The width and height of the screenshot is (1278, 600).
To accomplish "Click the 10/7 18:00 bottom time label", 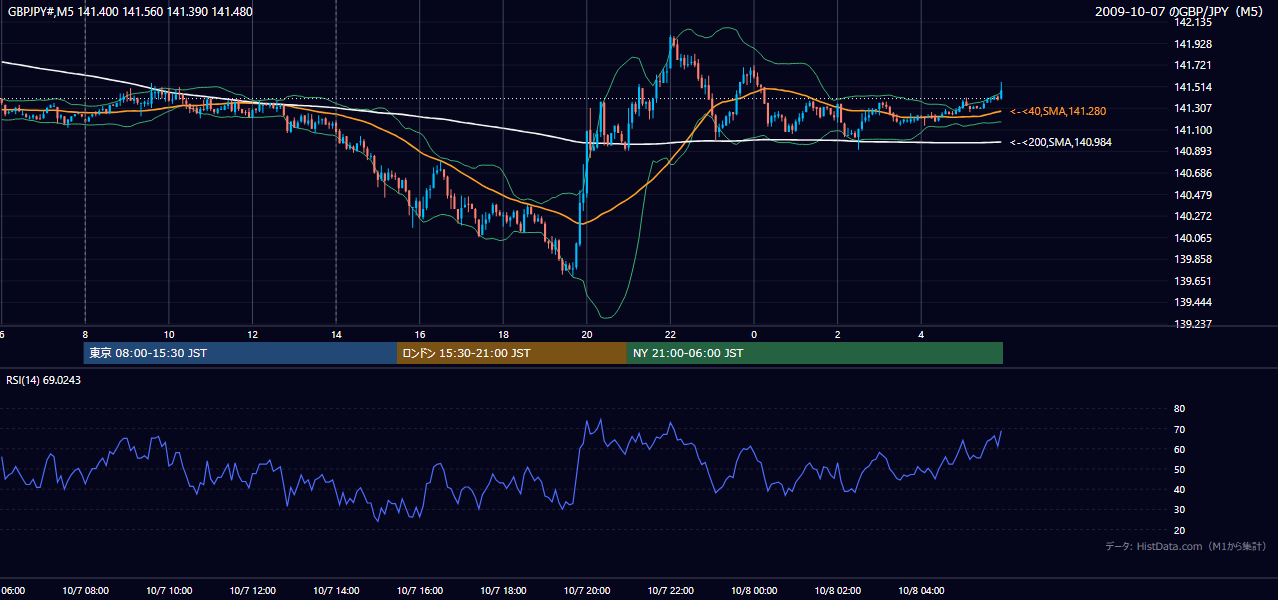I will click(503, 591).
